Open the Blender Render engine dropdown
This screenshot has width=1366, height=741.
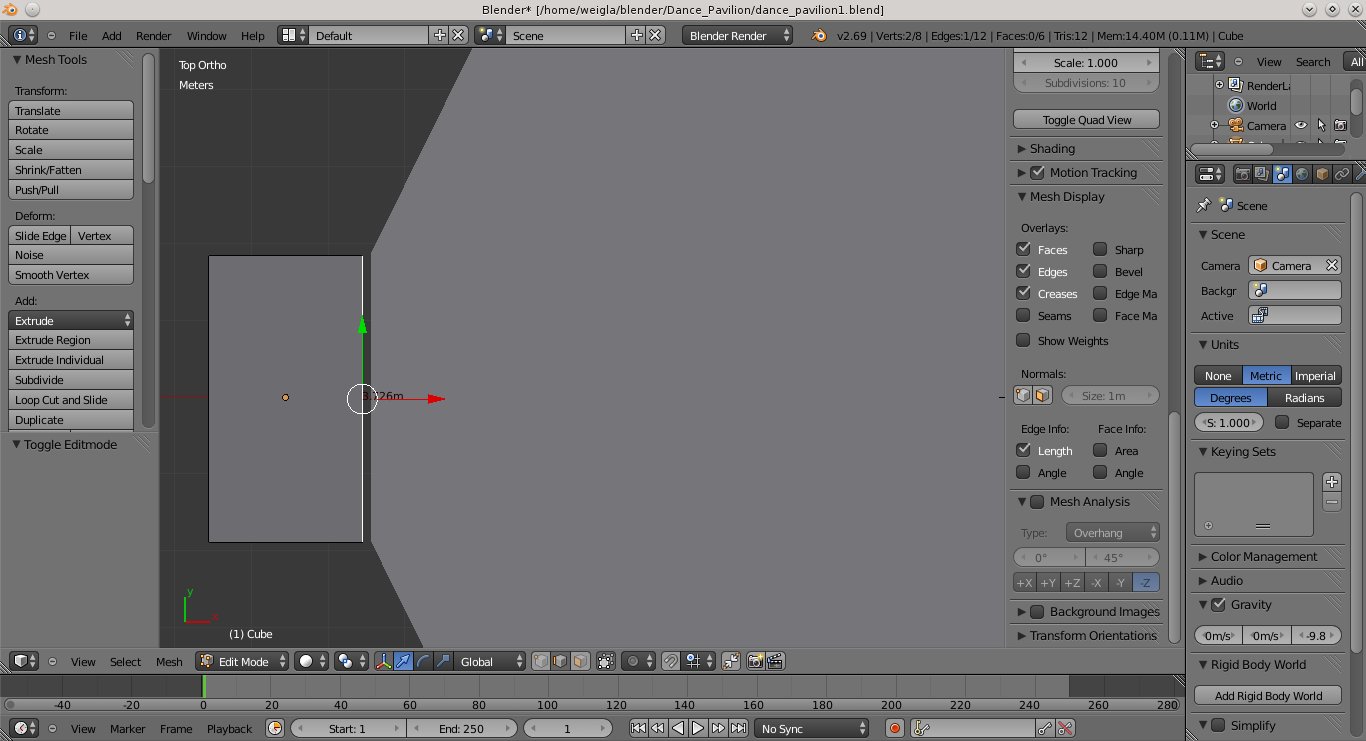pos(736,34)
